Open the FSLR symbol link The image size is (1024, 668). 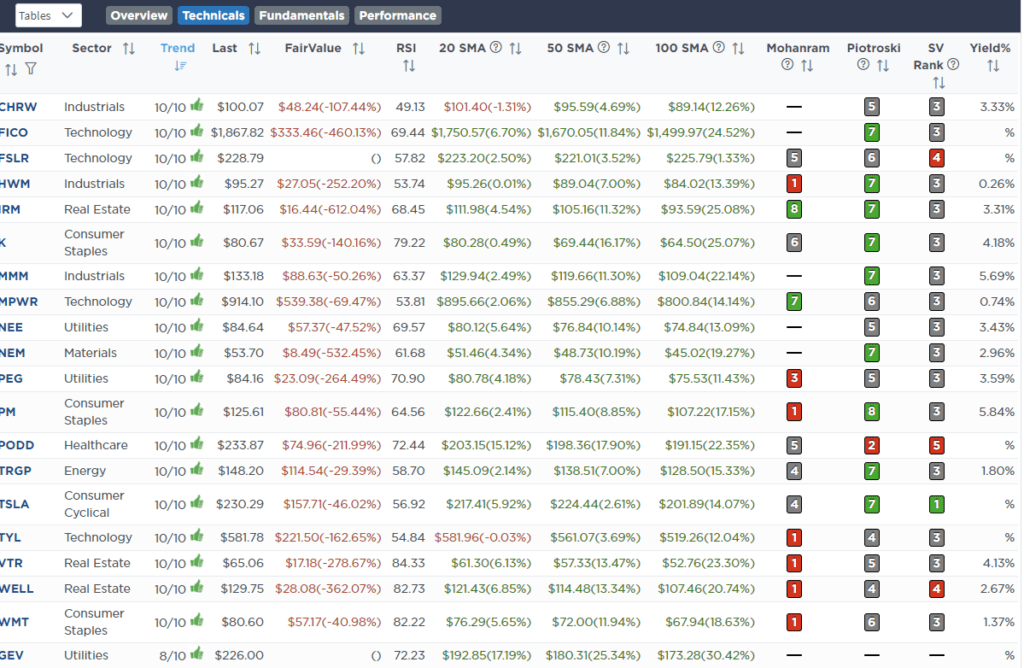[14, 158]
